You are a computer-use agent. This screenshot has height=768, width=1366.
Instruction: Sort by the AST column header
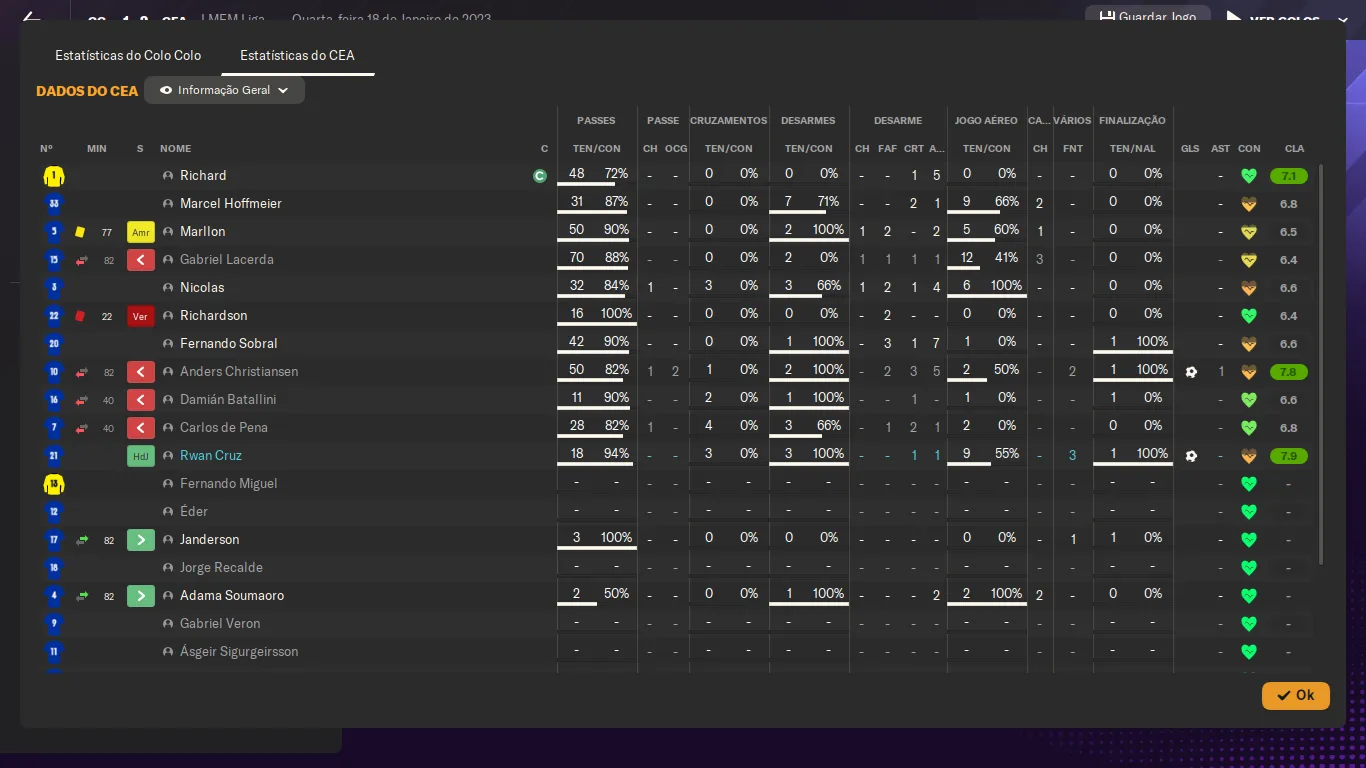click(x=1220, y=149)
